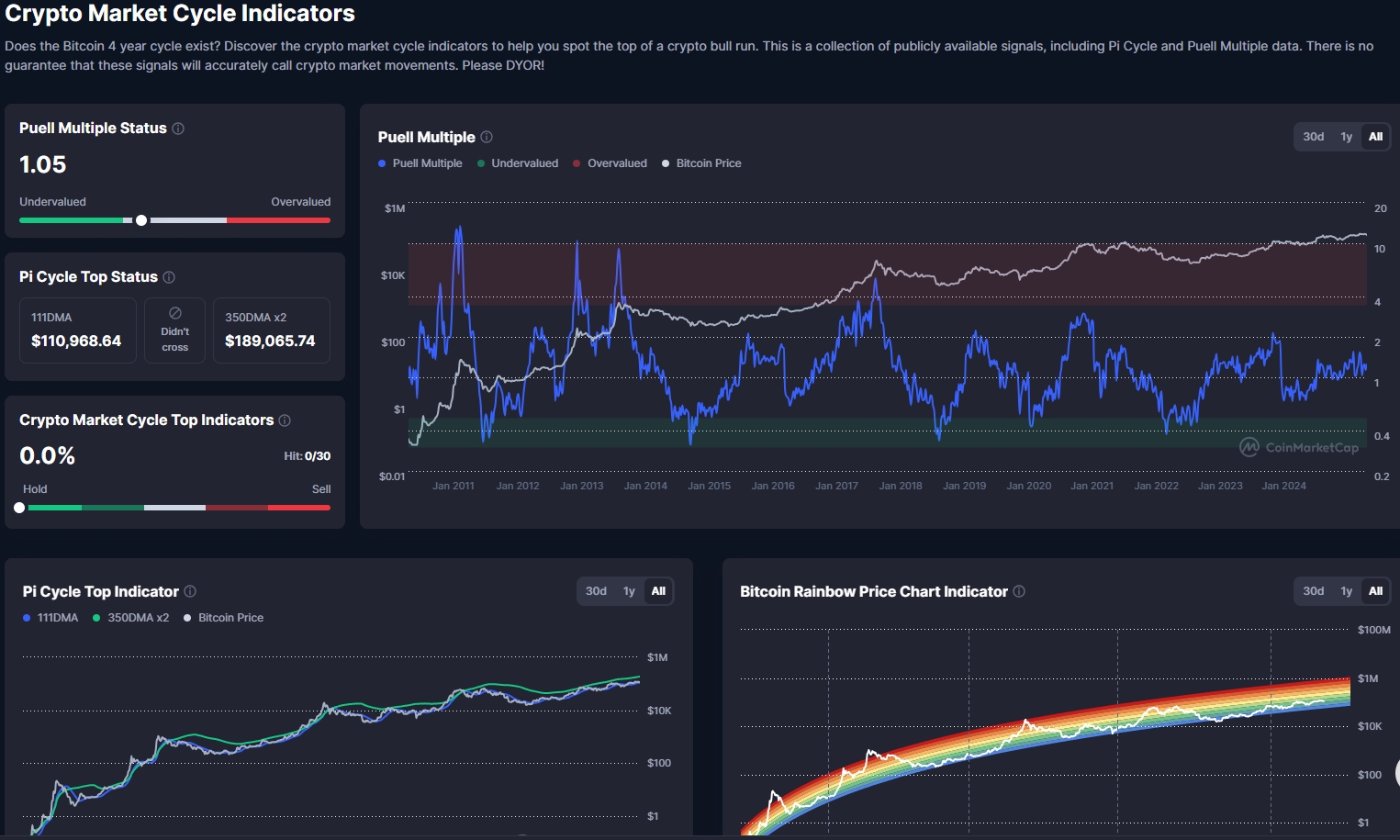Open info icon next to Pi Cycle Top Indicator
Image resolution: width=1400 pixels, height=840 pixels.
[190, 591]
